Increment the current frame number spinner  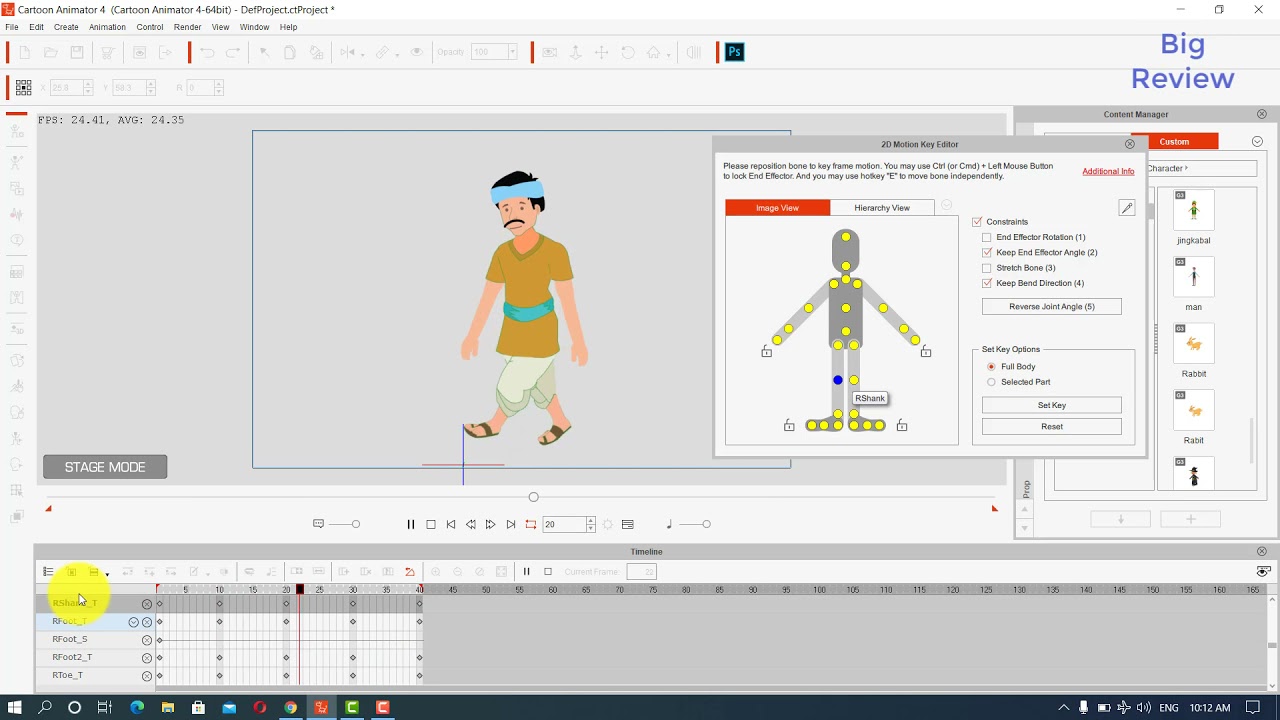click(x=591, y=520)
